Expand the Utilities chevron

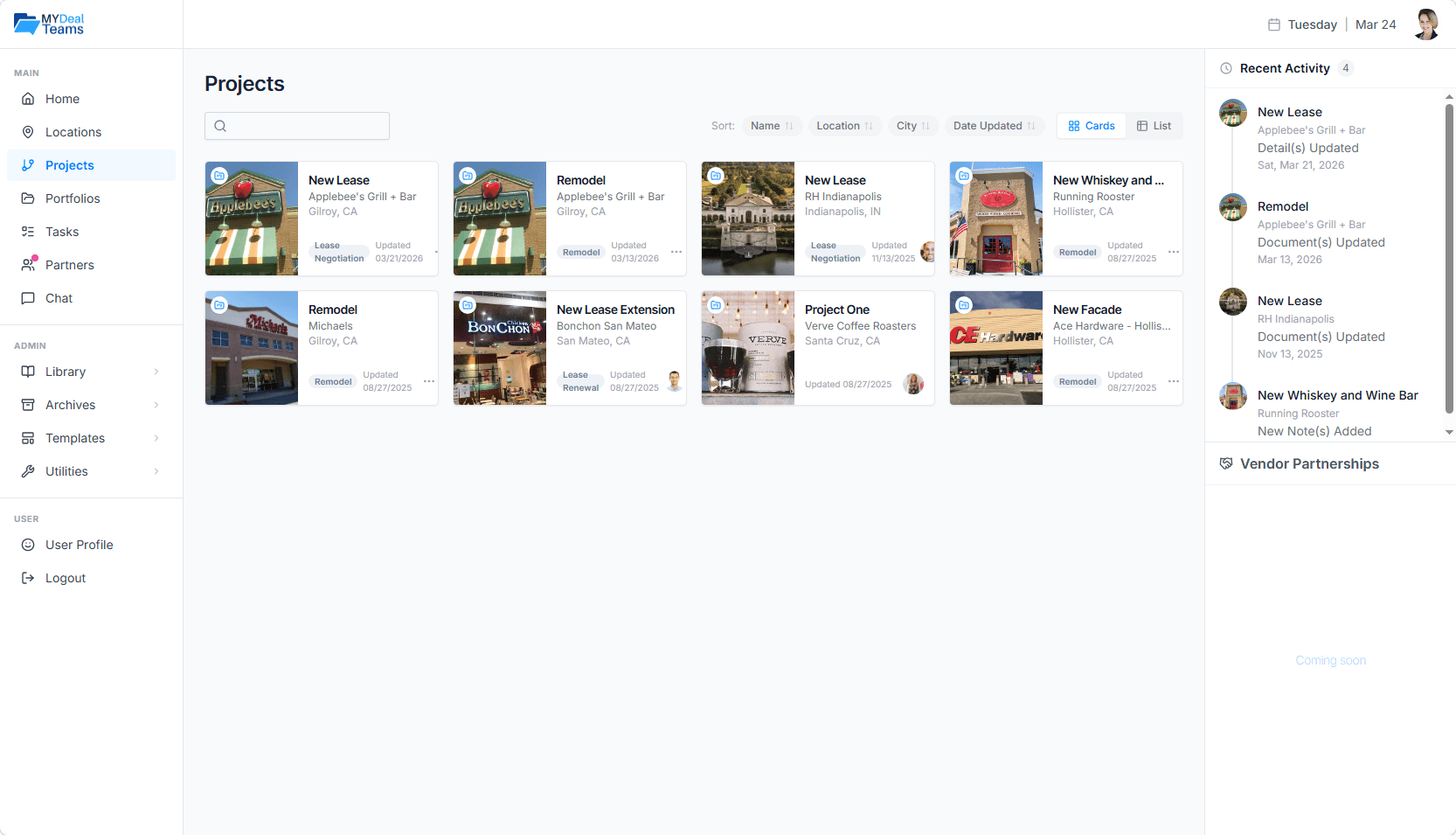click(156, 471)
